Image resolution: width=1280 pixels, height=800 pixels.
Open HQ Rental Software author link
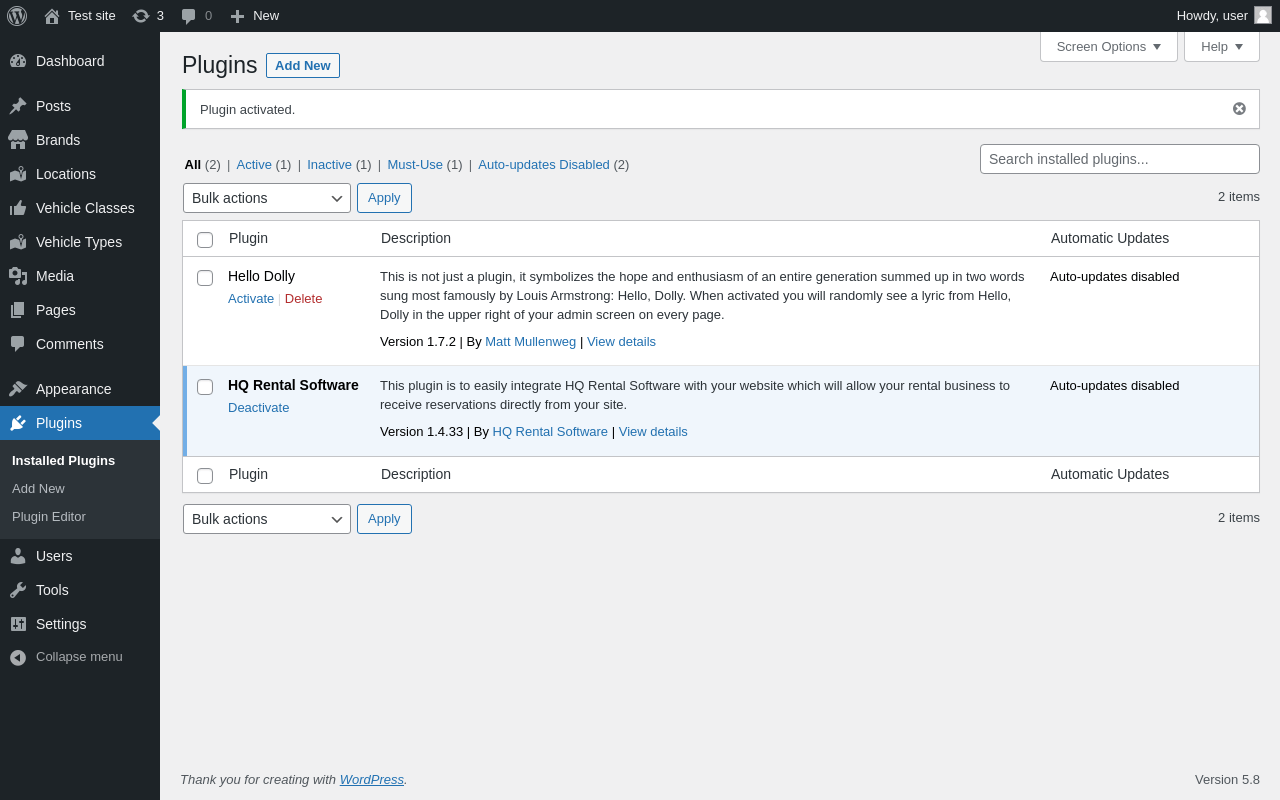[x=550, y=432]
